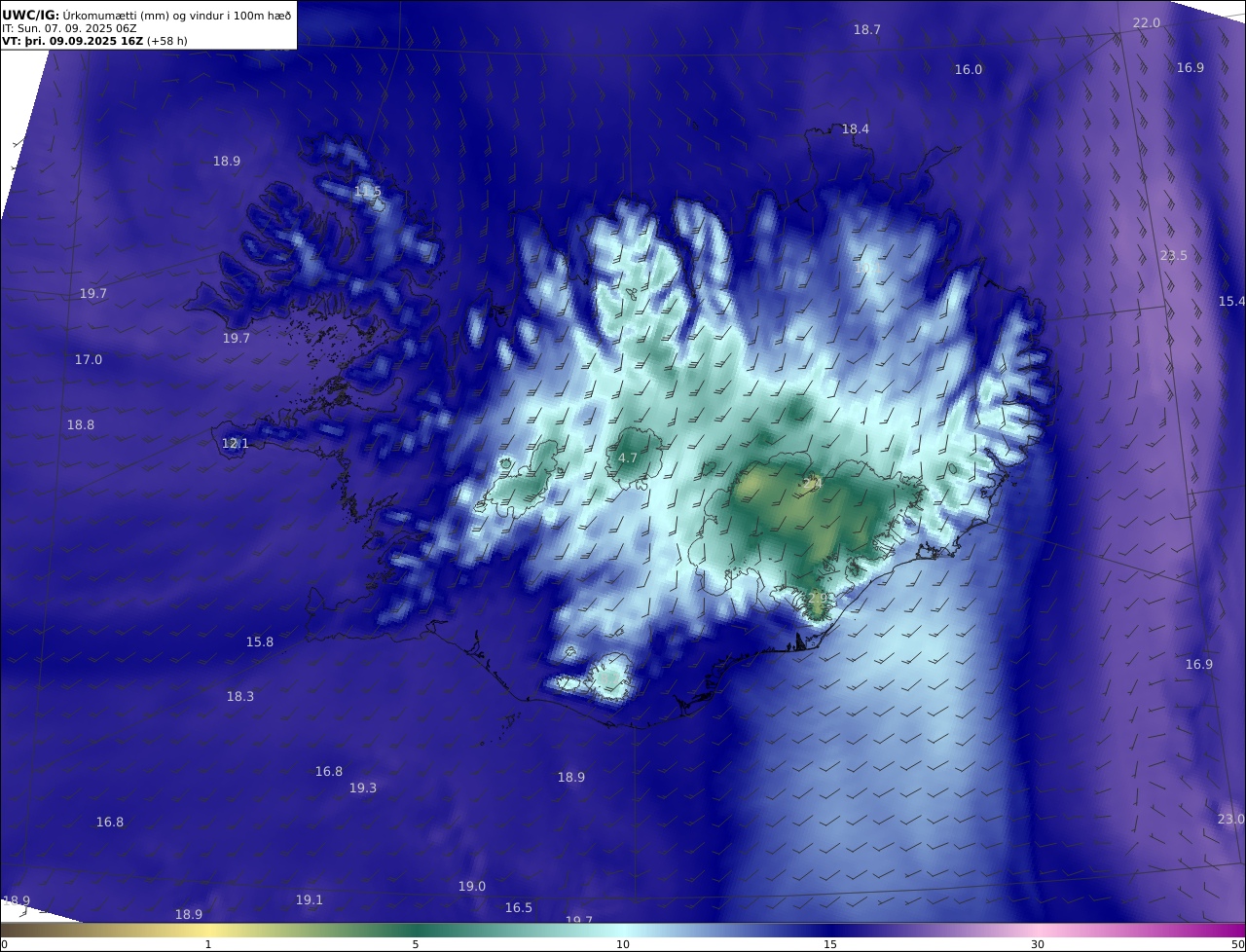Click the colorbar tick label 30
Screen dimensions: 1246x952
[1038, 944]
